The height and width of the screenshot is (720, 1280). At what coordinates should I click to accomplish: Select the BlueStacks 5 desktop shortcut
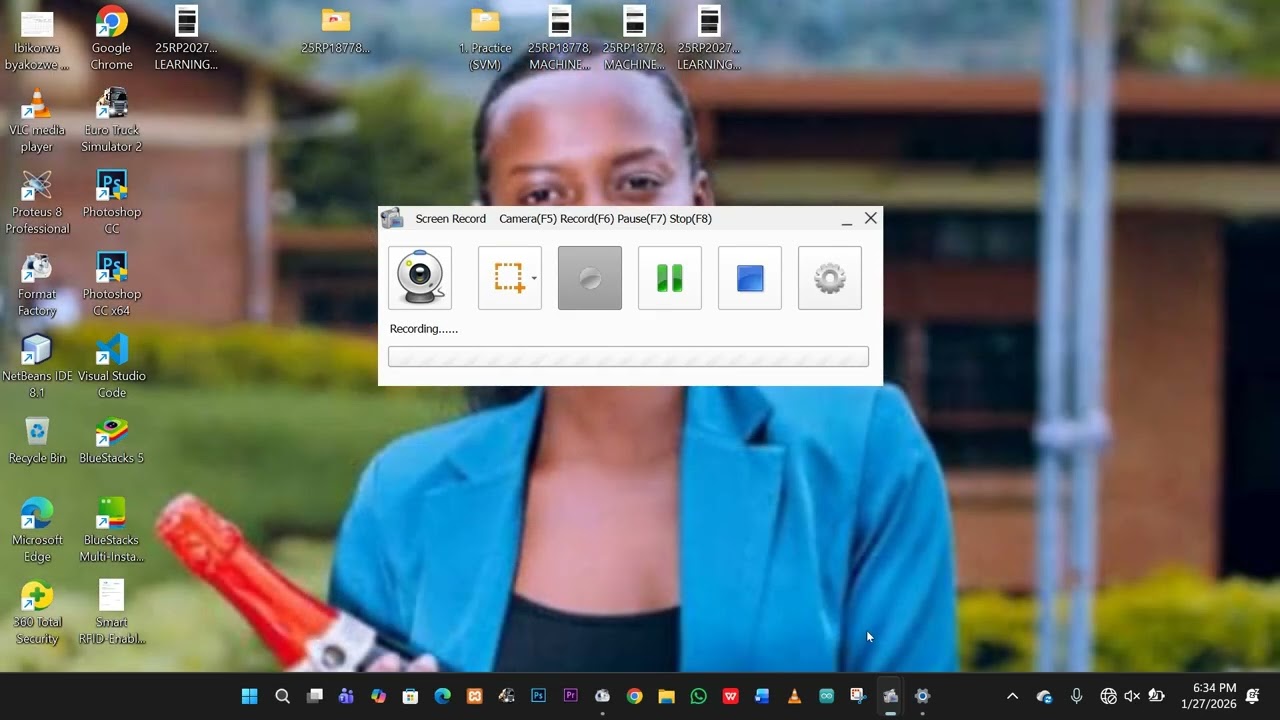point(111,440)
